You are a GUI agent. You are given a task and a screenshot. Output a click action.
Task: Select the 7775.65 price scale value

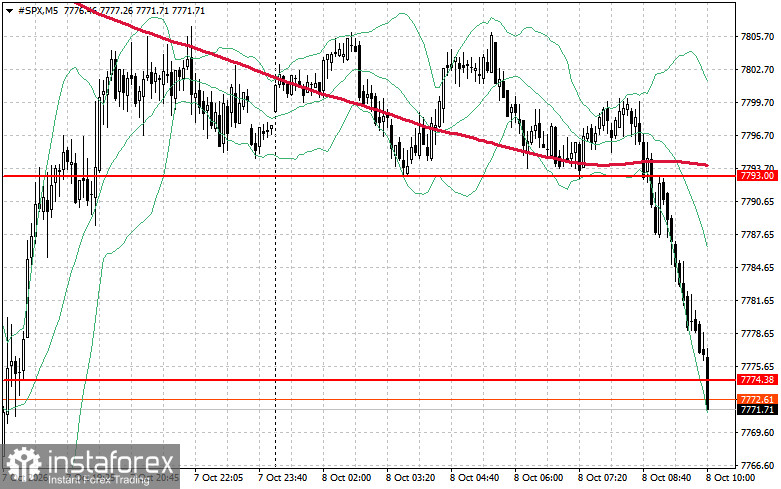tap(757, 367)
